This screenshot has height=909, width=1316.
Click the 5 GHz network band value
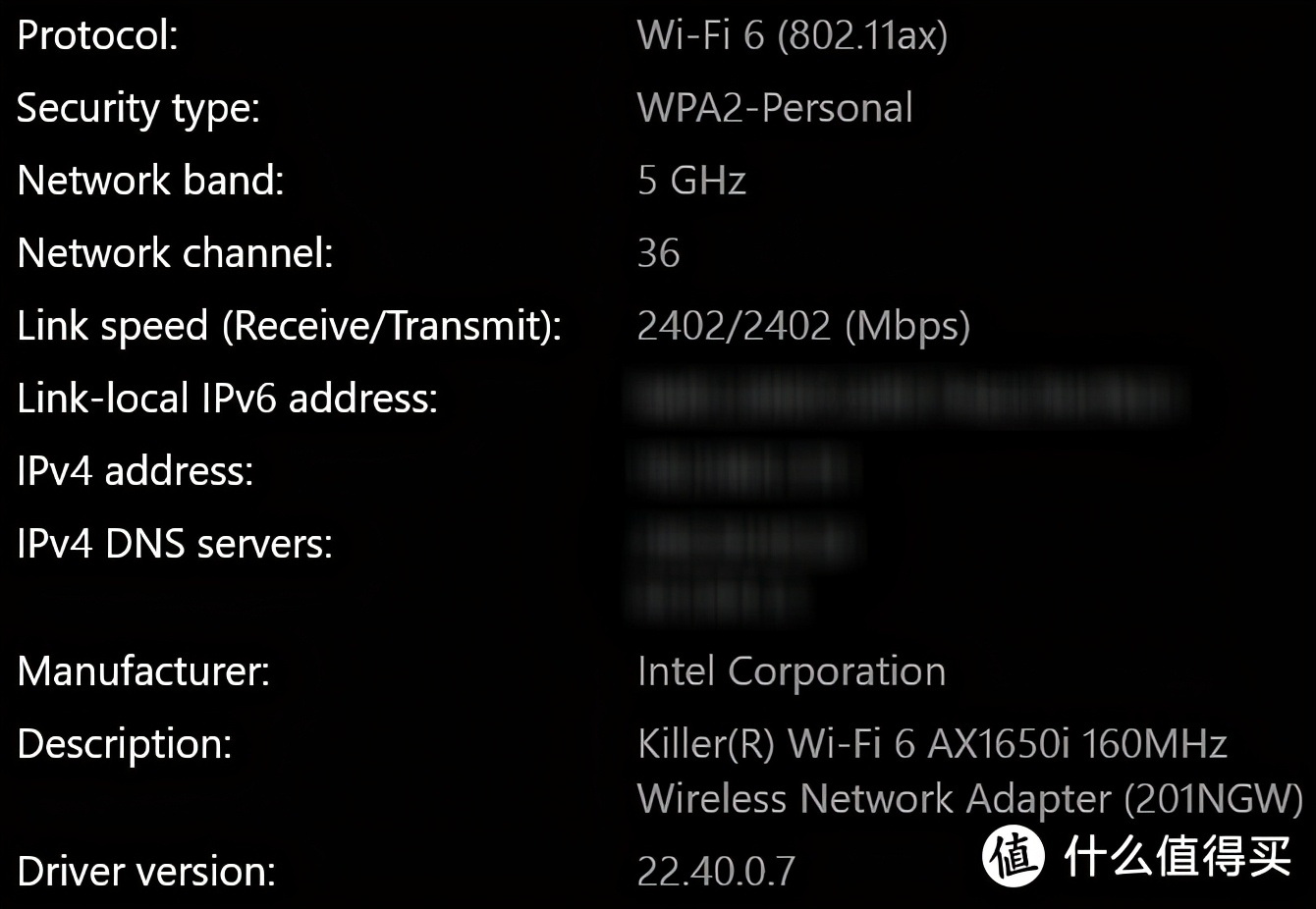(691, 181)
